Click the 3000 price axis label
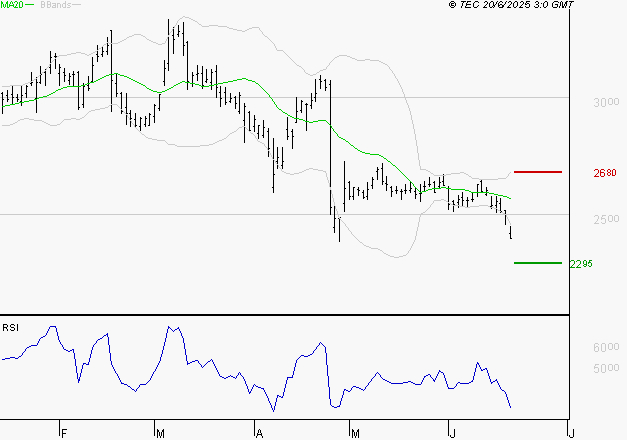Screen dimensions: 627x440 [x=605, y=103]
